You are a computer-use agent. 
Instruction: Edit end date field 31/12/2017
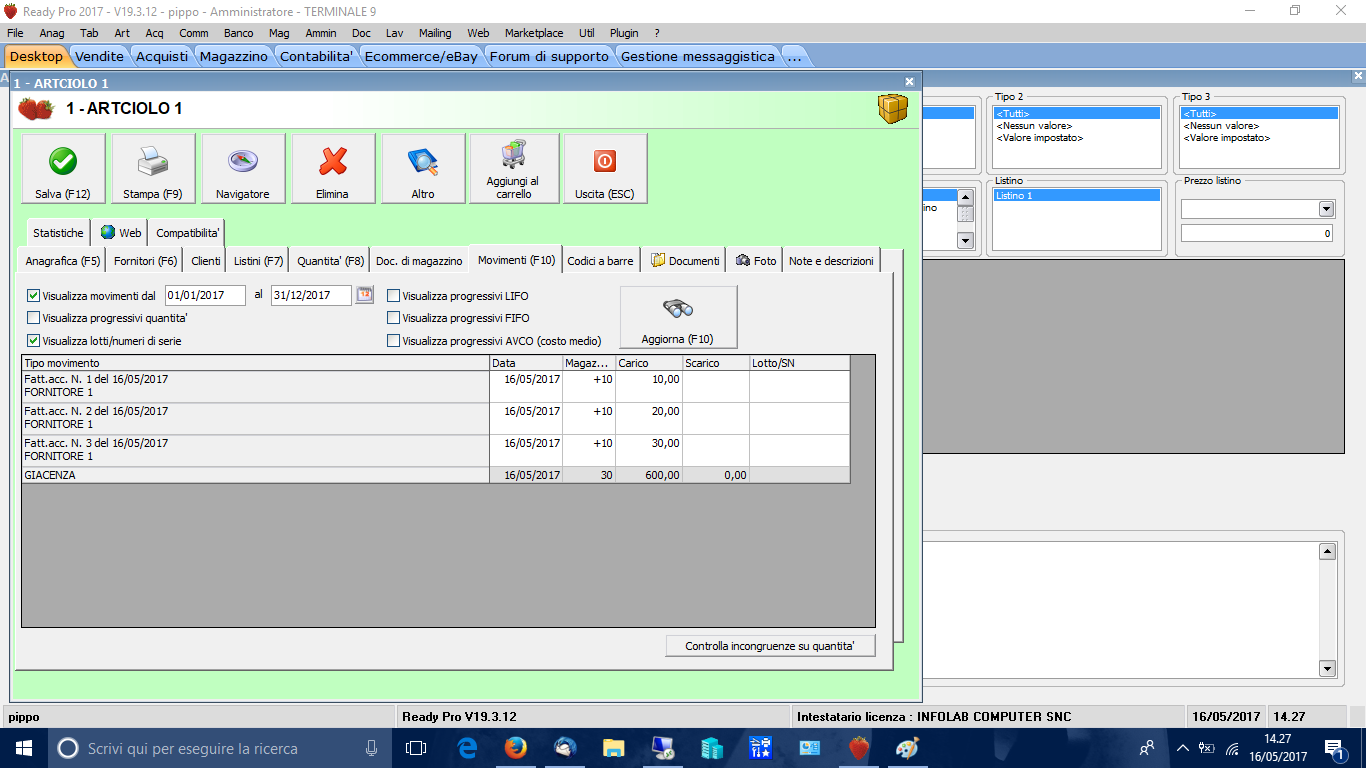coord(311,295)
